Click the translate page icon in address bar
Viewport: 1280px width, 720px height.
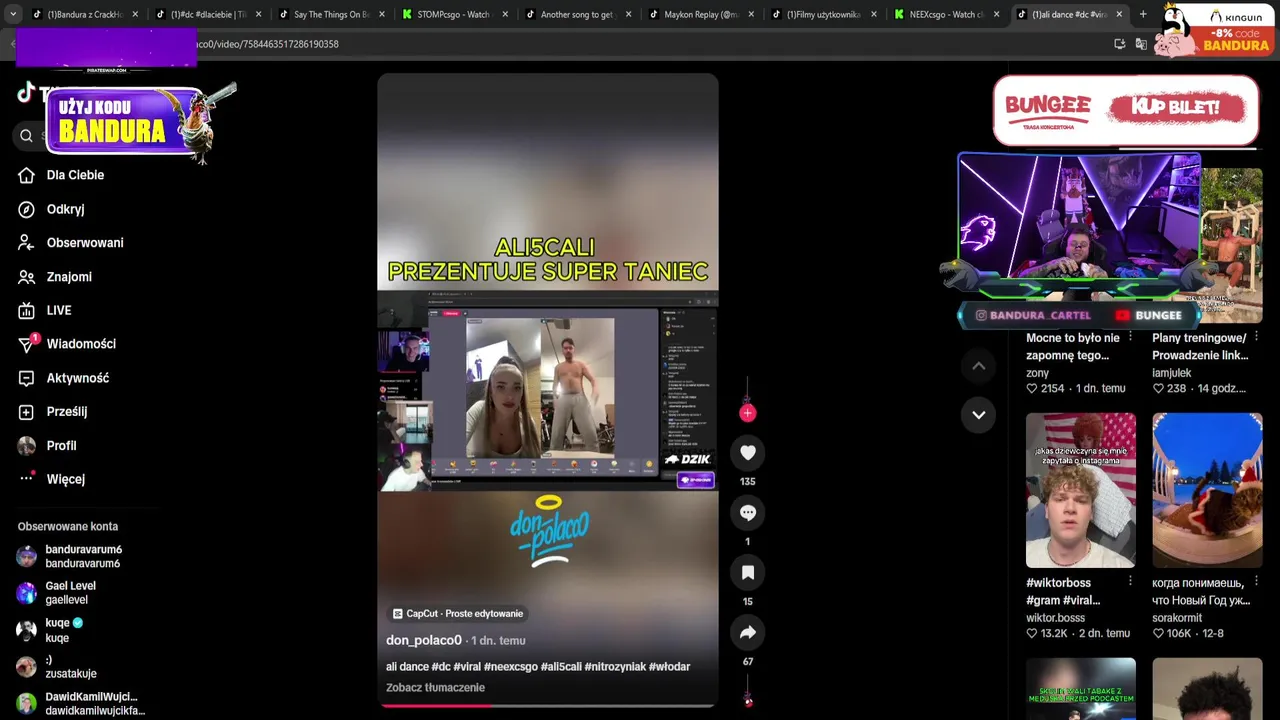point(1141,44)
